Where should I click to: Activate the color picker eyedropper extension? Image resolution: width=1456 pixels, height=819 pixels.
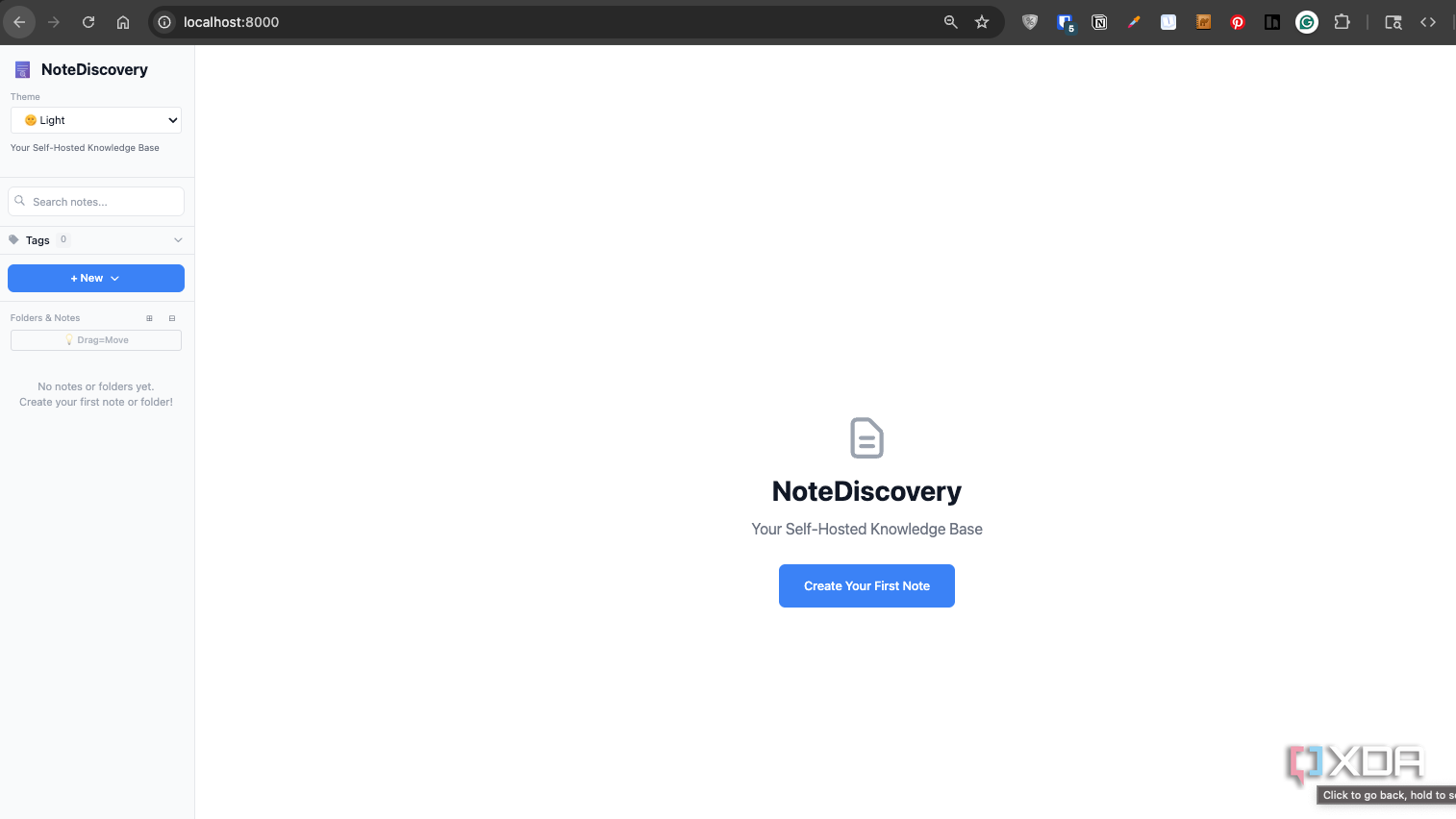(1134, 22)
